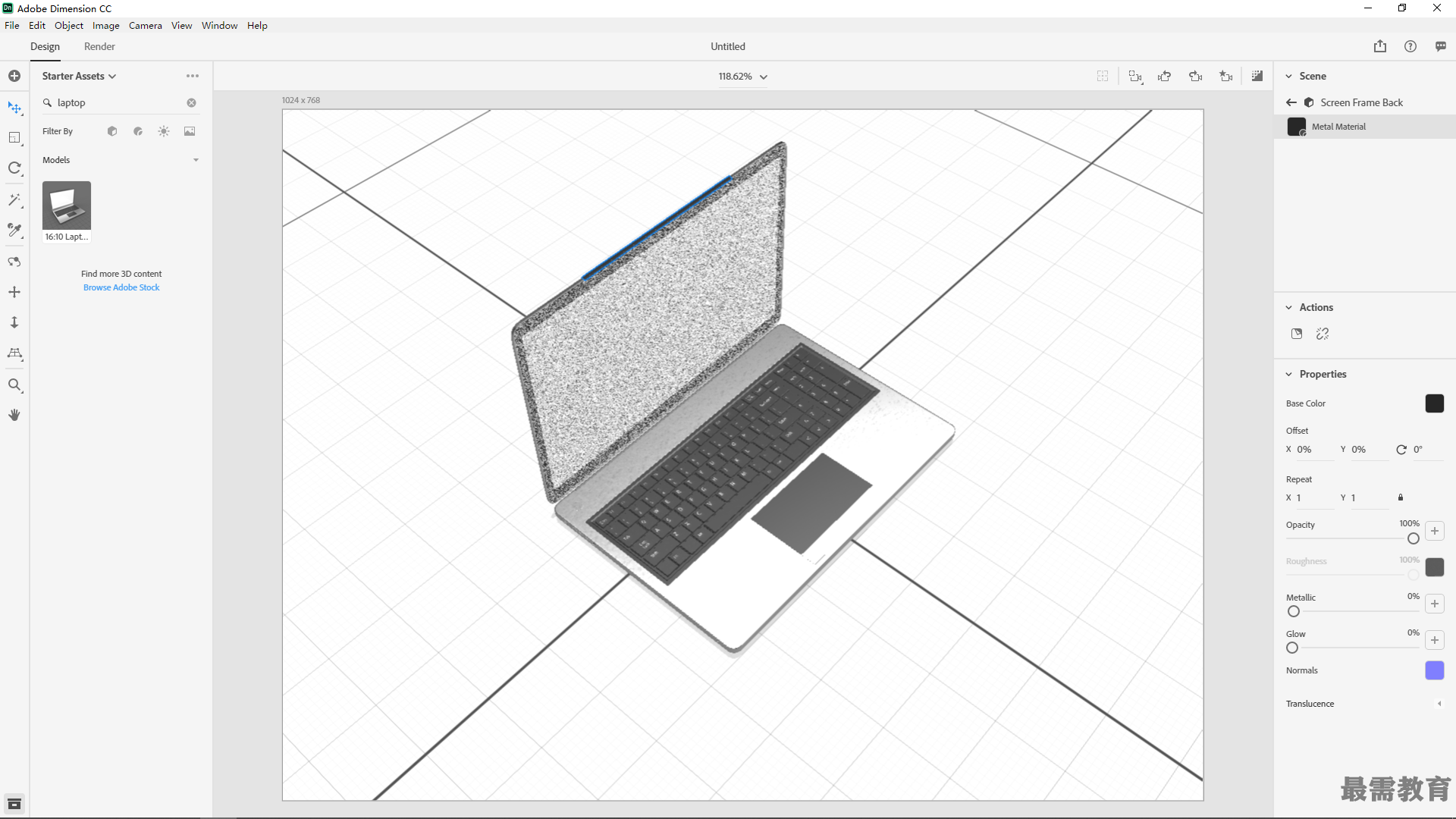Expand the Translucence section
The height and width of the screenshot is (819, 1456).
(x=1439, y=704)
